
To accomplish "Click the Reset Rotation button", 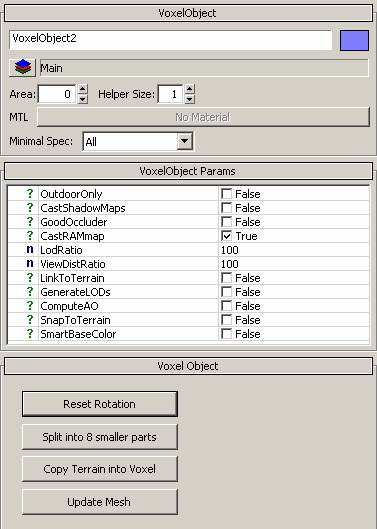I will coord(100,404).
